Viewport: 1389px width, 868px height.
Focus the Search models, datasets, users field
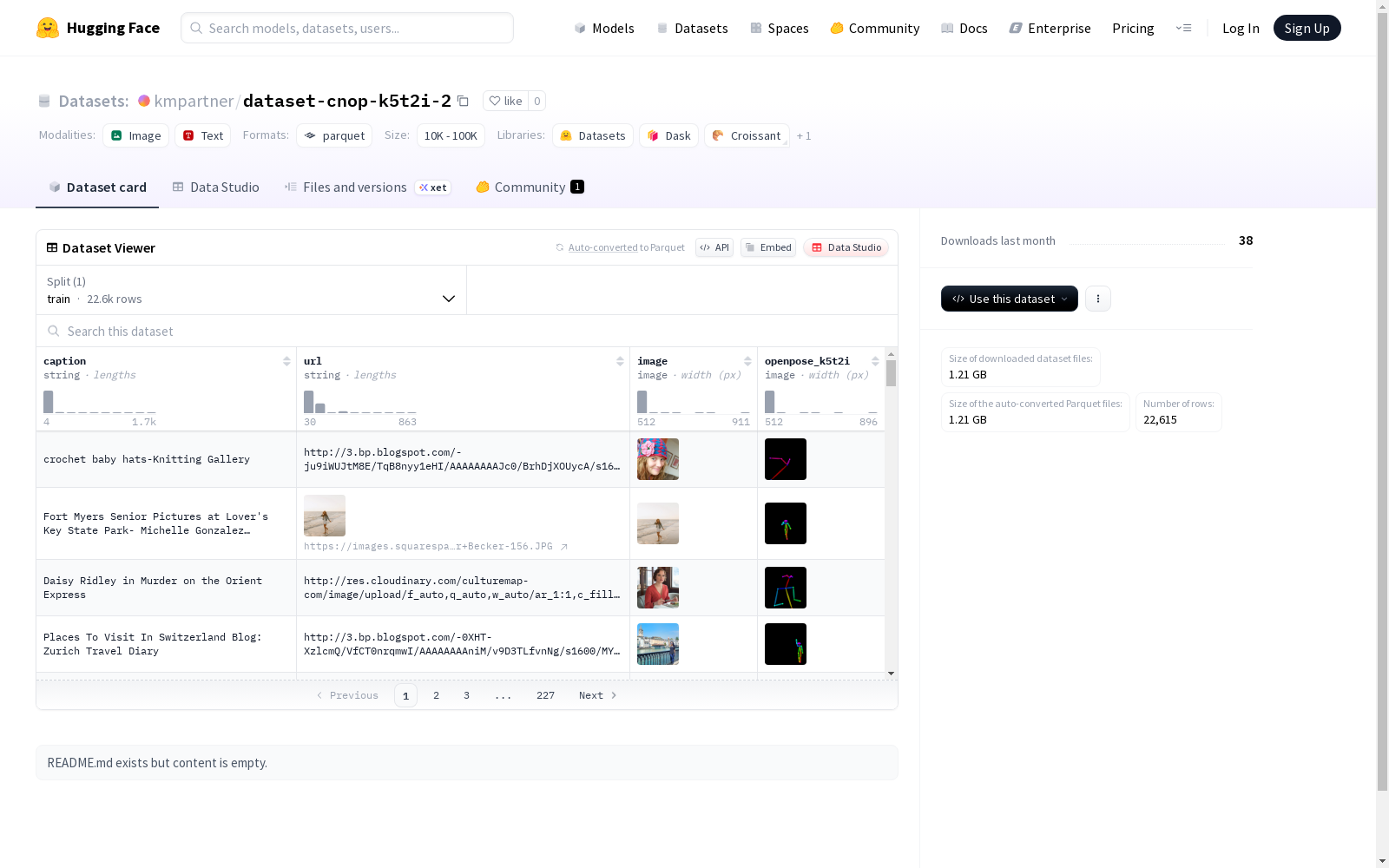pos(347,28)
